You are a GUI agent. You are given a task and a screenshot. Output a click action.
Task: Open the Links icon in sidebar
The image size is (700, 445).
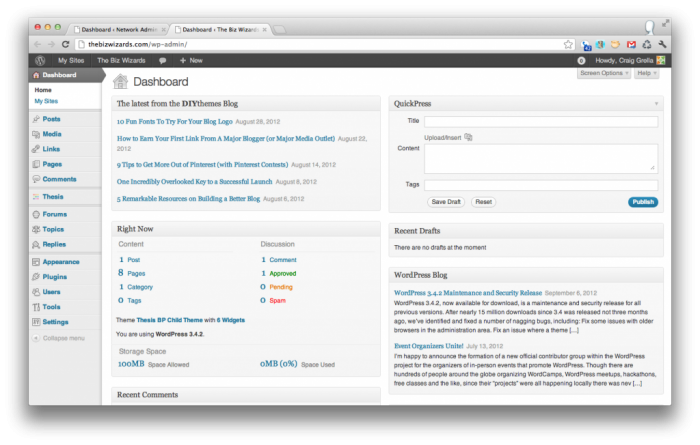tap(36, 149)
